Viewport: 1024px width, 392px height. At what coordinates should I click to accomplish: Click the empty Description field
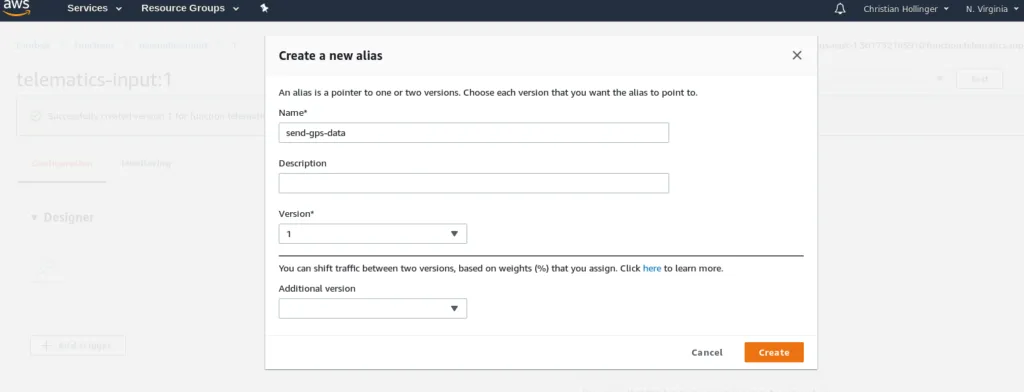(473, 183)
